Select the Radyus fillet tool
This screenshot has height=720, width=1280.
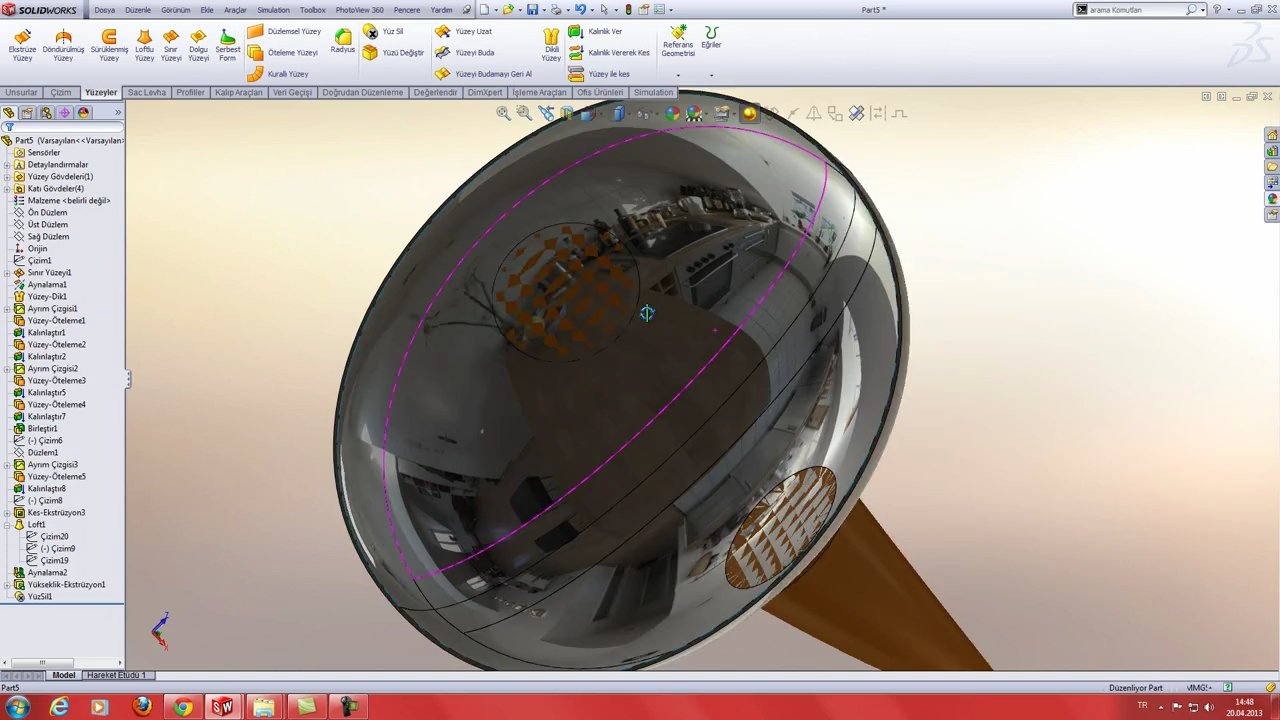click(343, 41)
